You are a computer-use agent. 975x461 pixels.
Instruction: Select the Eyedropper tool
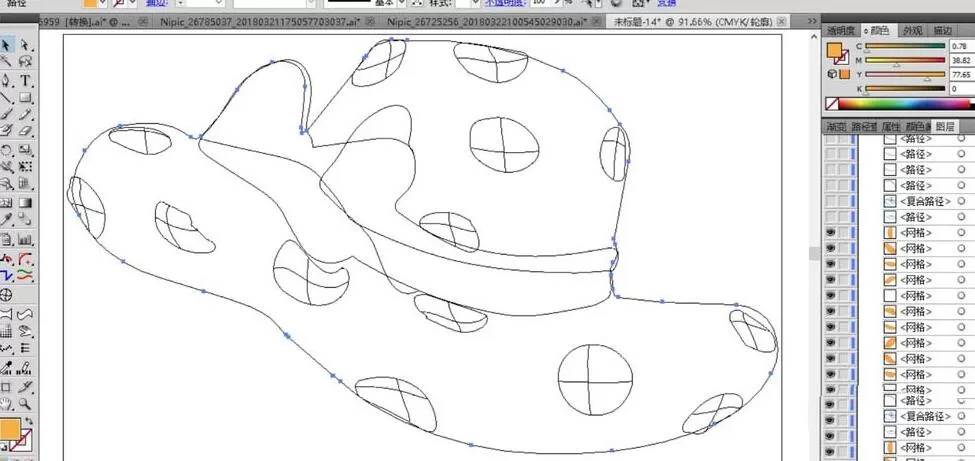point(6,219)
